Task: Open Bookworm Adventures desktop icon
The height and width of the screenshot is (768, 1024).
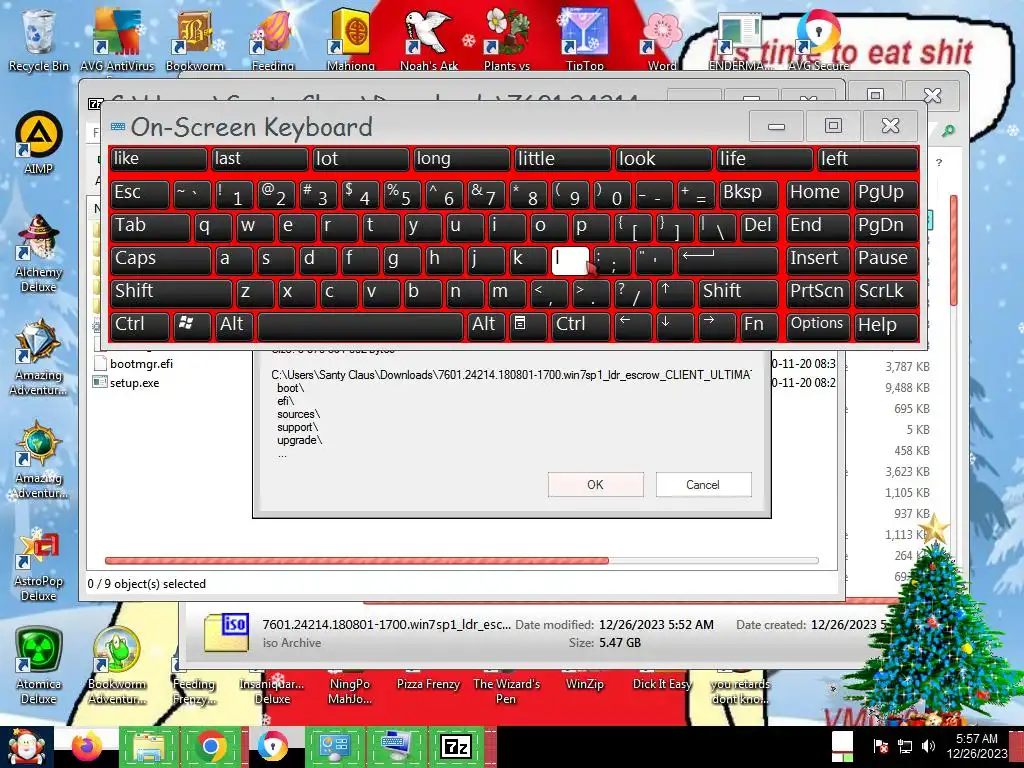Action: [117, 666]
